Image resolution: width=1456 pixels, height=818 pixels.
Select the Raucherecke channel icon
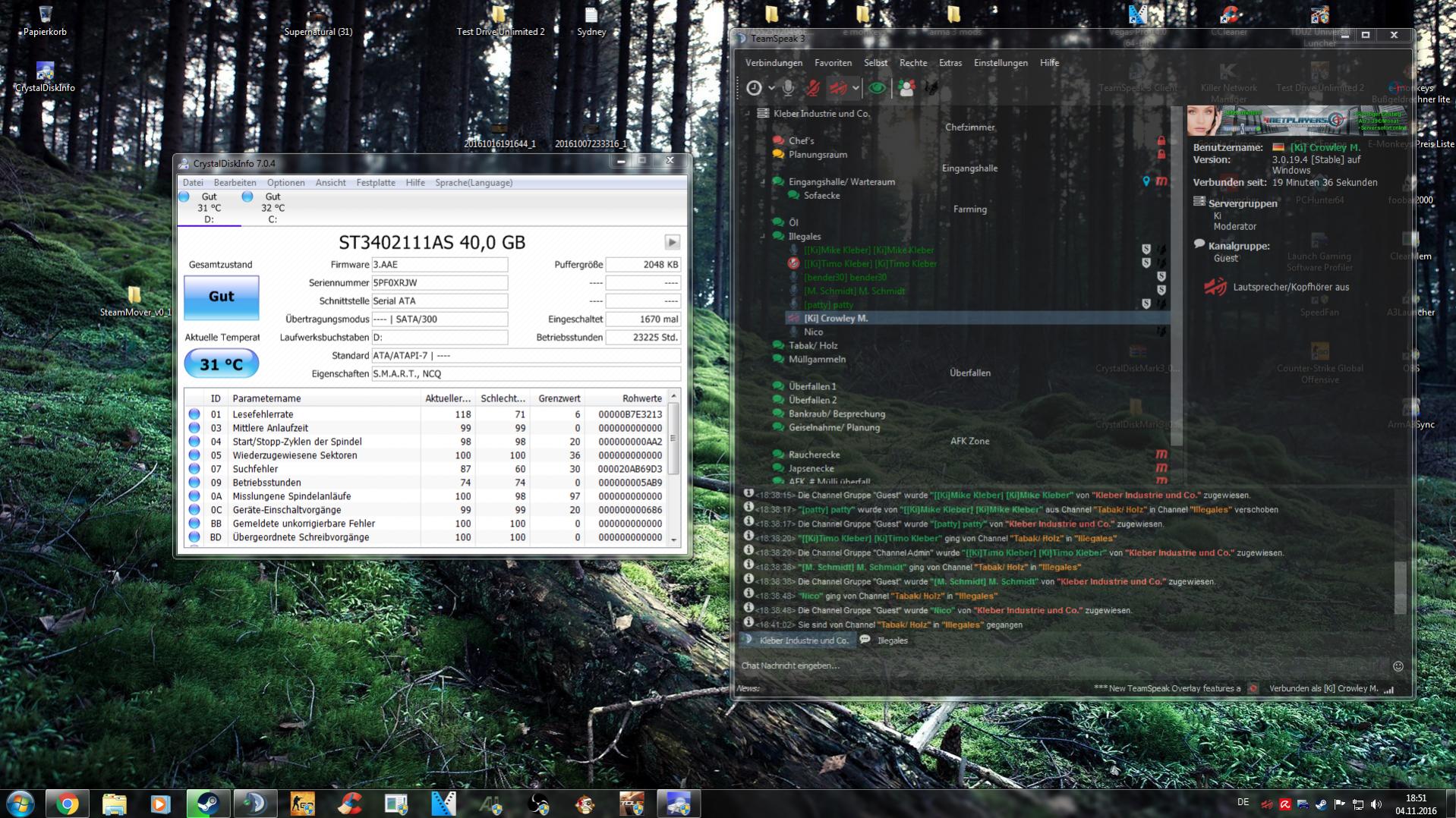(x=778, y=455)
